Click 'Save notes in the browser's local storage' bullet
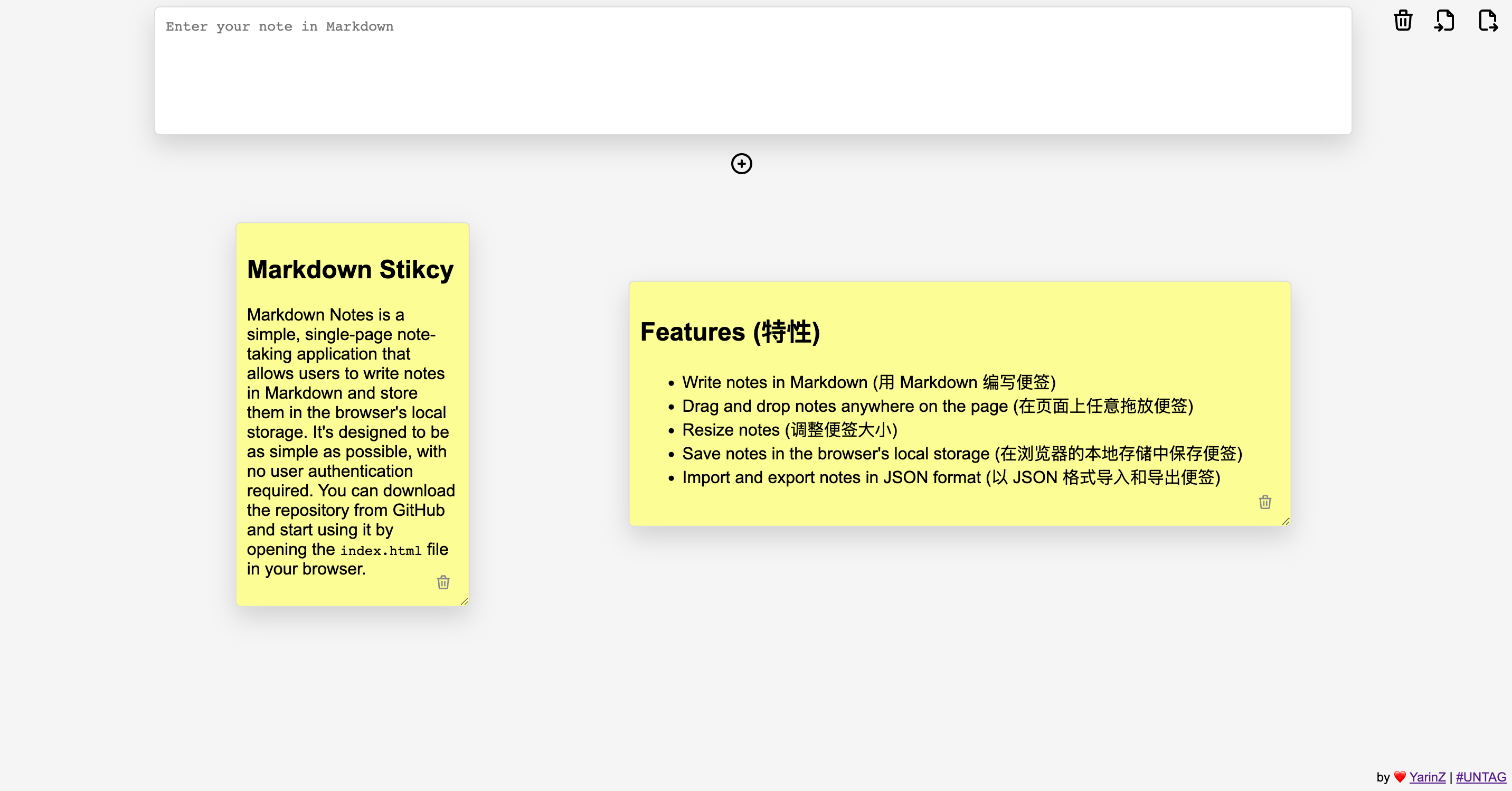 (962, 454)
